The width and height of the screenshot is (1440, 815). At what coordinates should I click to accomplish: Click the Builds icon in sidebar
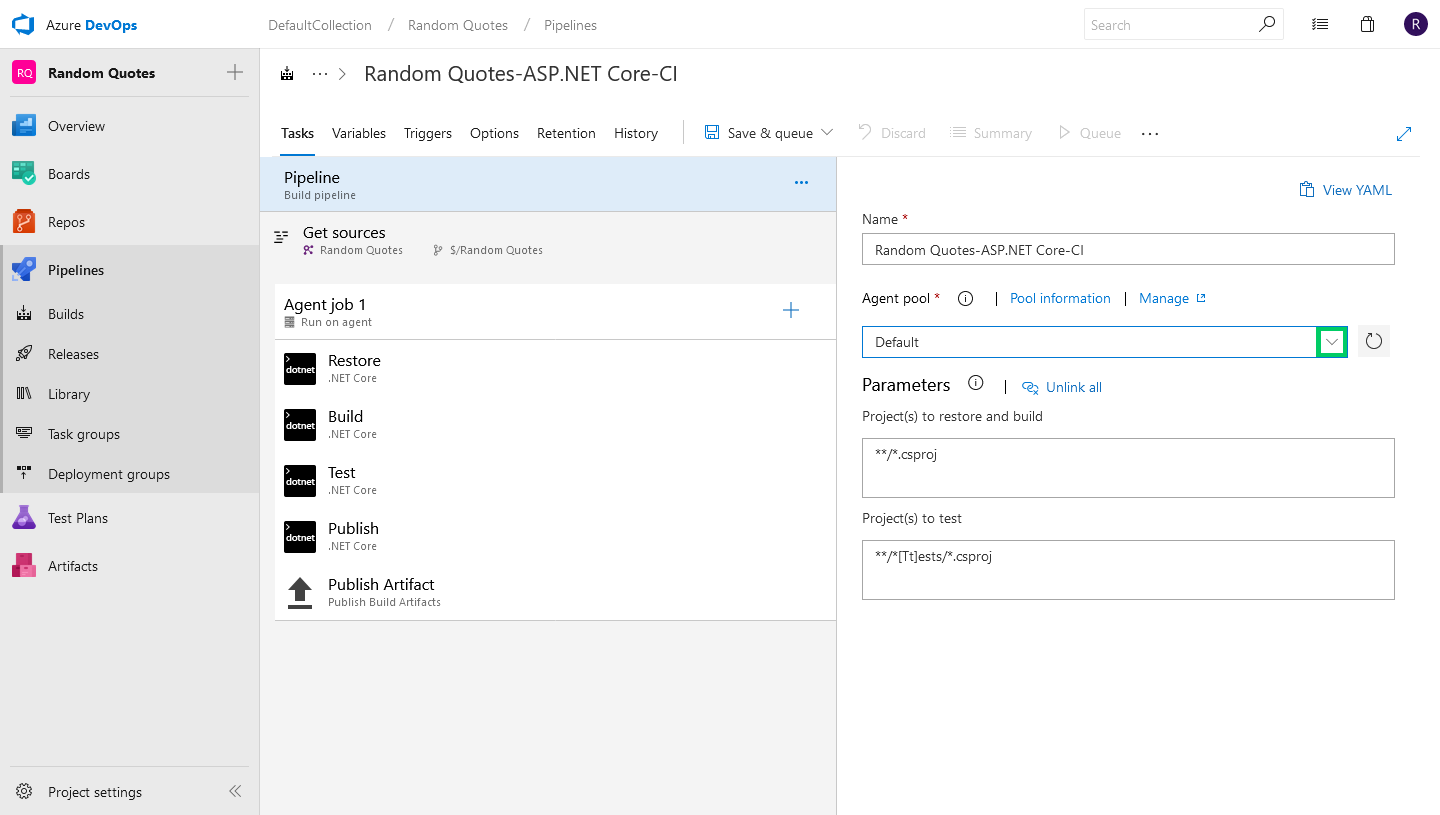click(x=25, y=314)
